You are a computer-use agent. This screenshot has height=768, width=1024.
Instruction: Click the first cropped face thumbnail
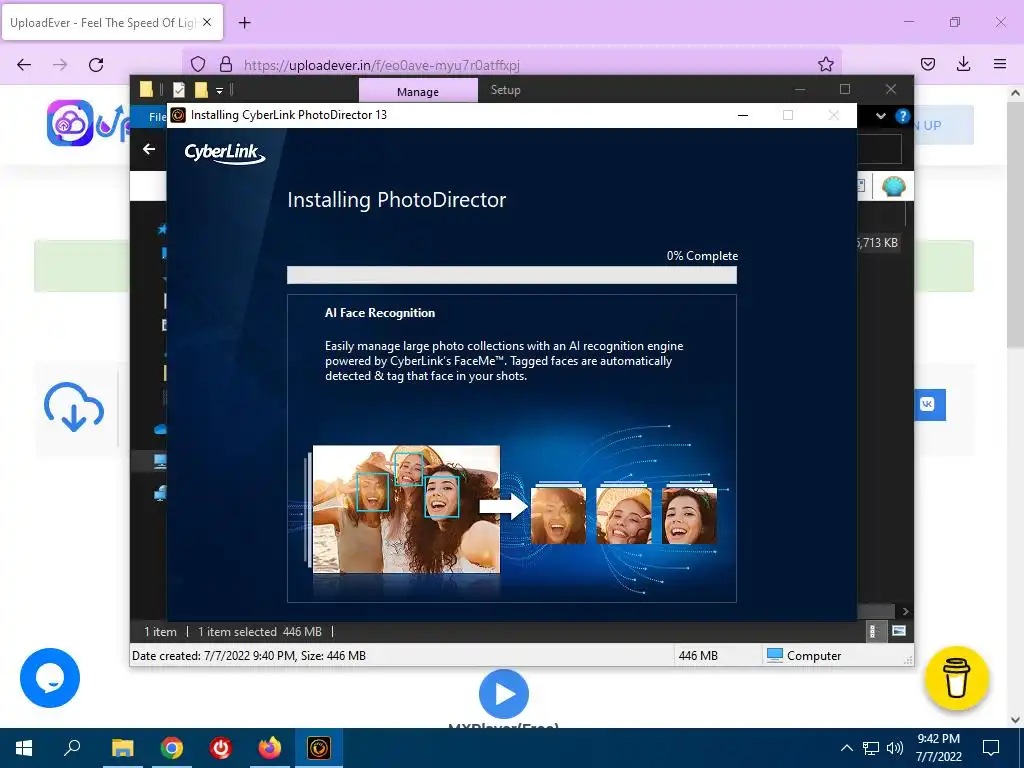(558, 516)
